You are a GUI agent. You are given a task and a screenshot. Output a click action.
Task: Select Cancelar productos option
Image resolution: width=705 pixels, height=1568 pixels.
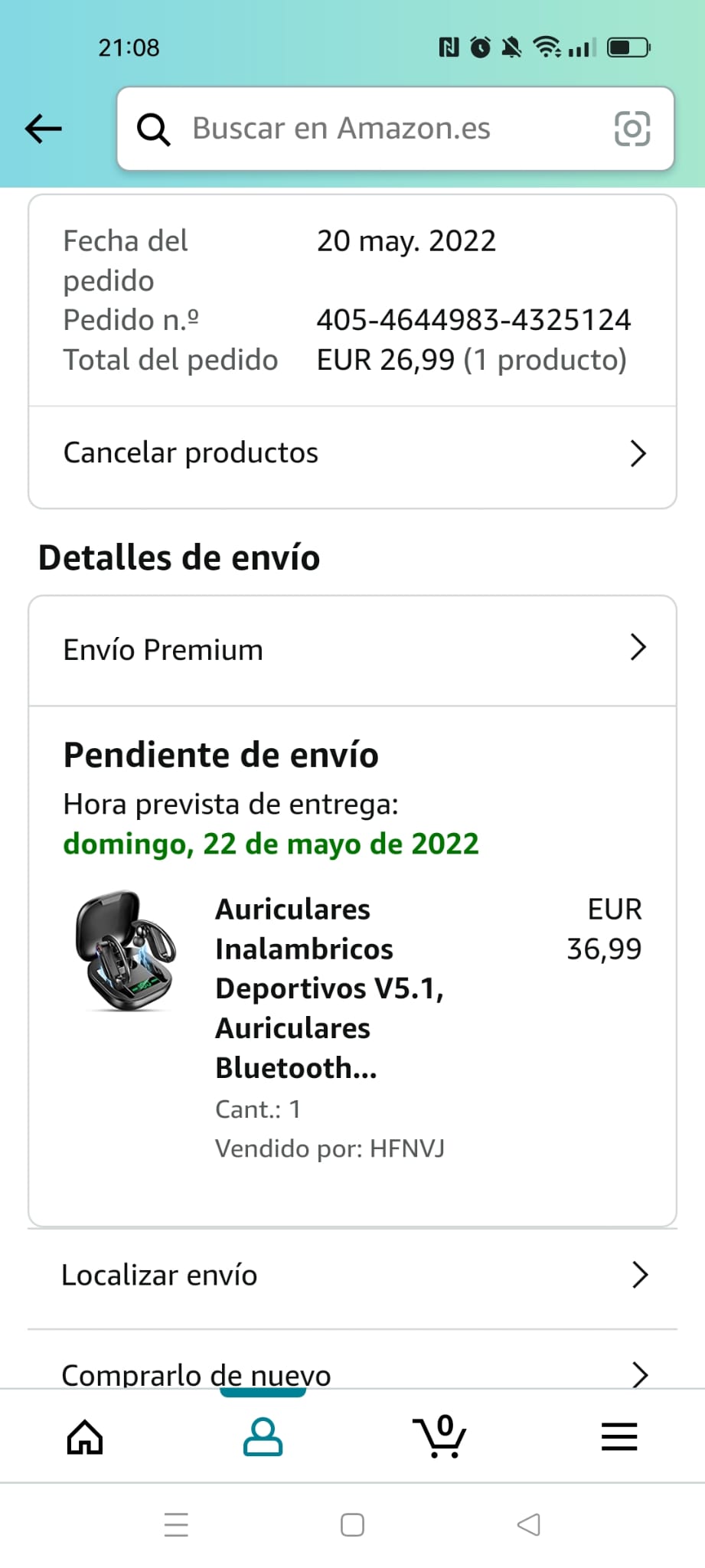click(x=191, y=452)
